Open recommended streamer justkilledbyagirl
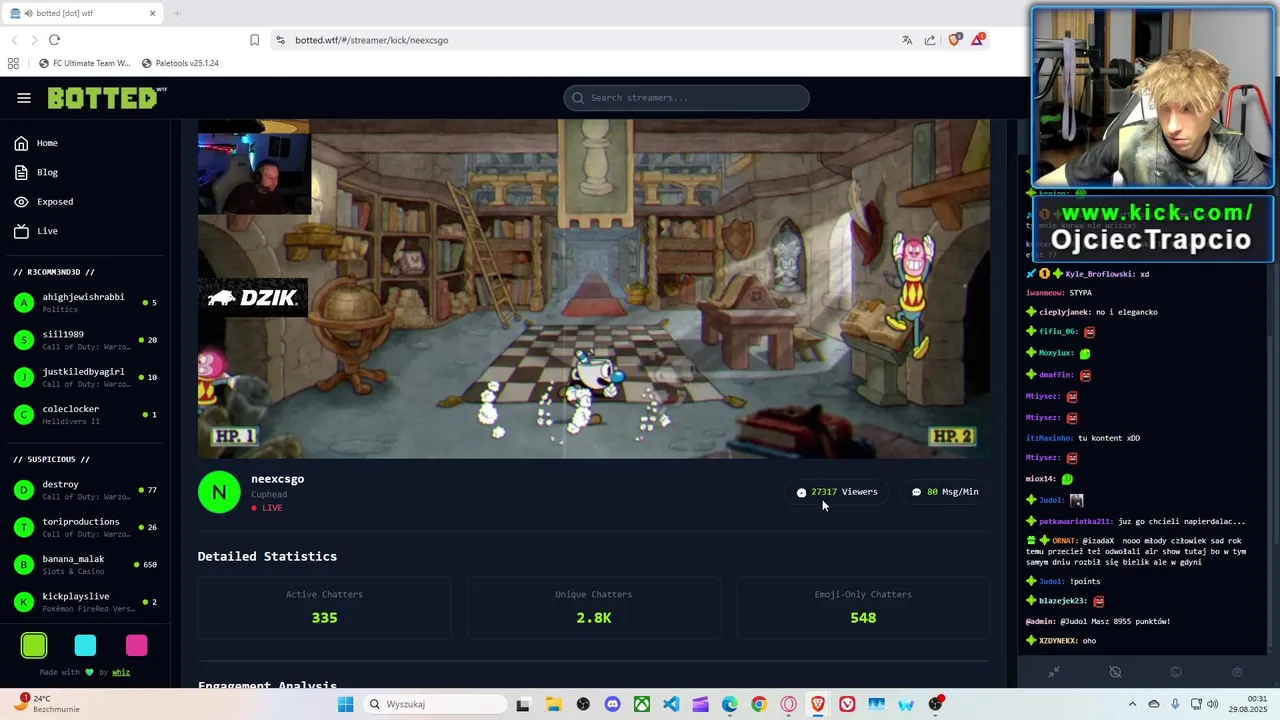This screenshot has width=1280, height=720. click(x=85, y=377)
